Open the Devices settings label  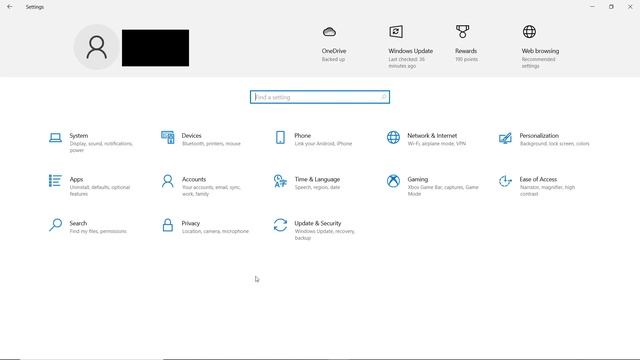[192, 136]
